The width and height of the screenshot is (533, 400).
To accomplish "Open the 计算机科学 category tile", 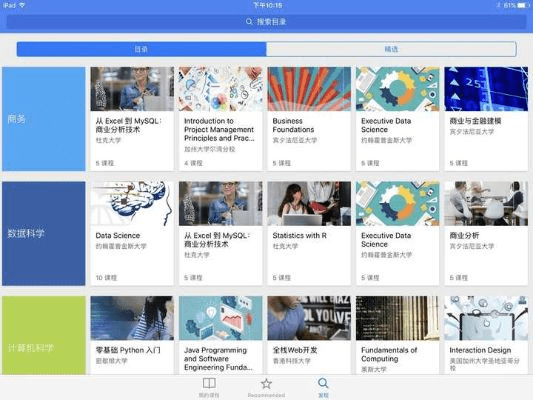I will click(x=44, y=335).
